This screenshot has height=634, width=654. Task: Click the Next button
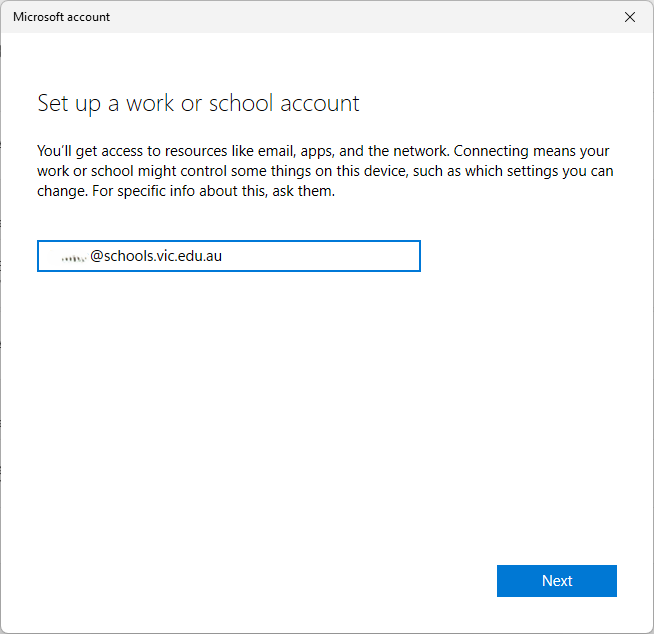(556, 581)
